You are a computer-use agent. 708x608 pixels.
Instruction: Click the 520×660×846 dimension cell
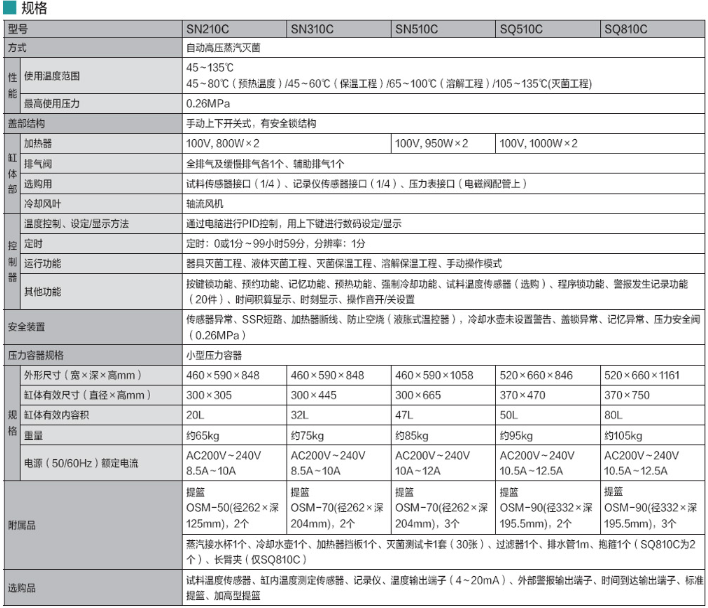click(548, 376)
